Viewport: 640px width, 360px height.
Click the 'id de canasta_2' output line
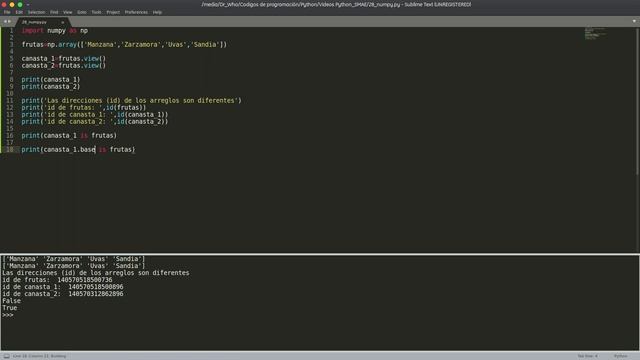coord(62,294)
